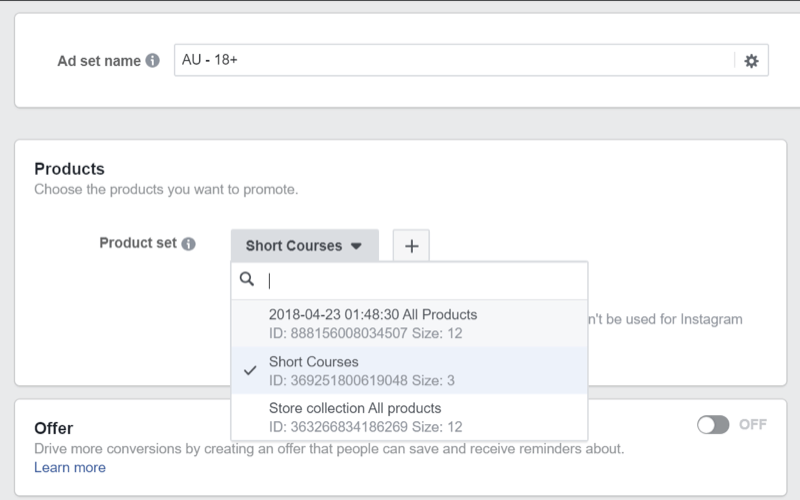Image resolution: width=800 pixels, height=500 pixels.
Task: Click the info icon next to Product set
Action: point(188,244)
